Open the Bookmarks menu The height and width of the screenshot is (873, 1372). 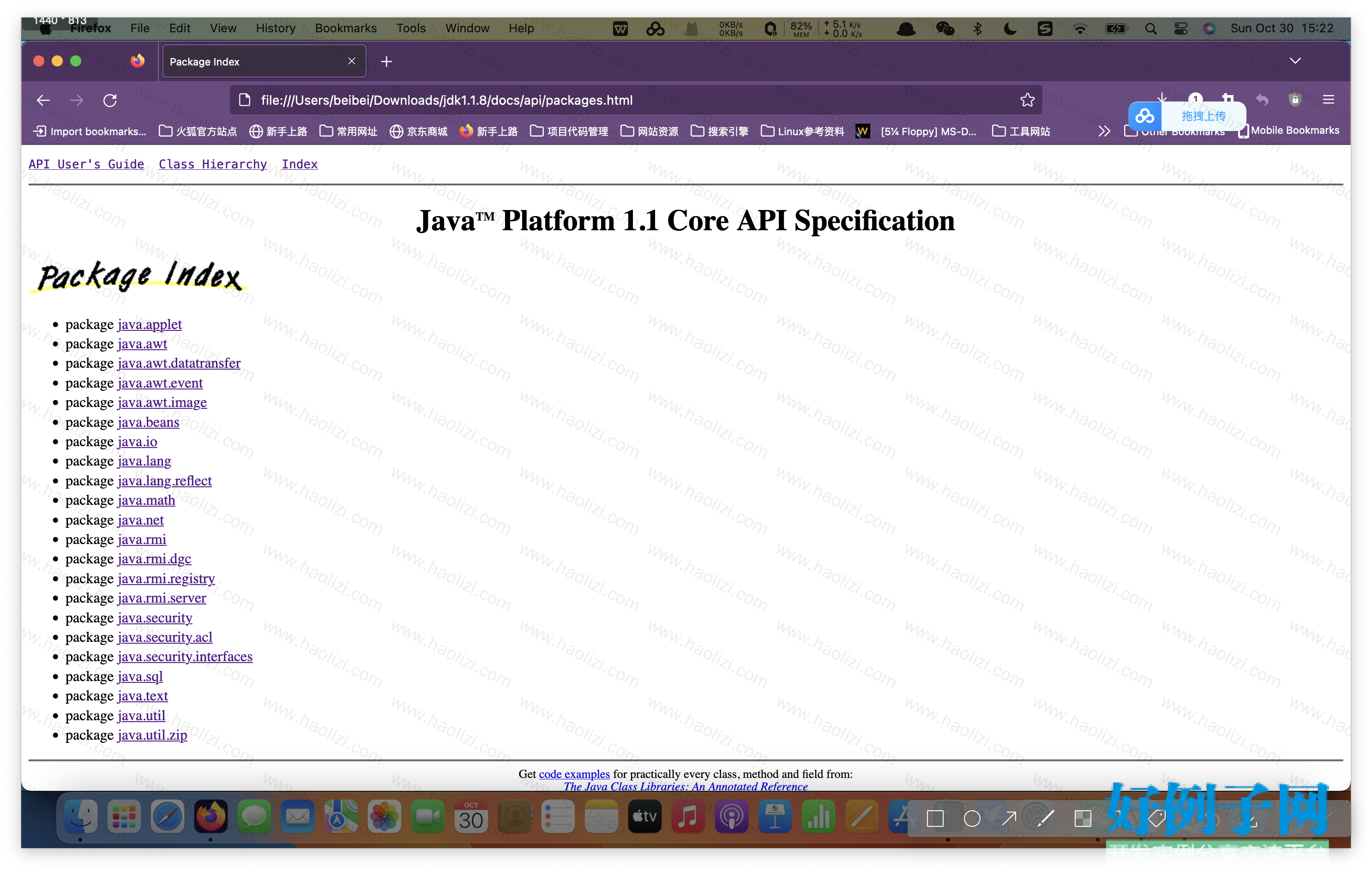point(345,29)
